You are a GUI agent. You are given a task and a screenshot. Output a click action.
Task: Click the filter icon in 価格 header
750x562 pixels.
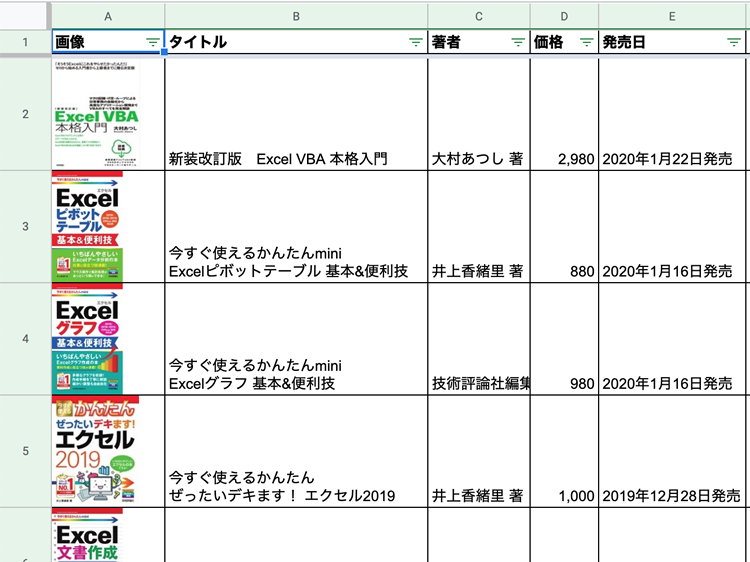586,42
